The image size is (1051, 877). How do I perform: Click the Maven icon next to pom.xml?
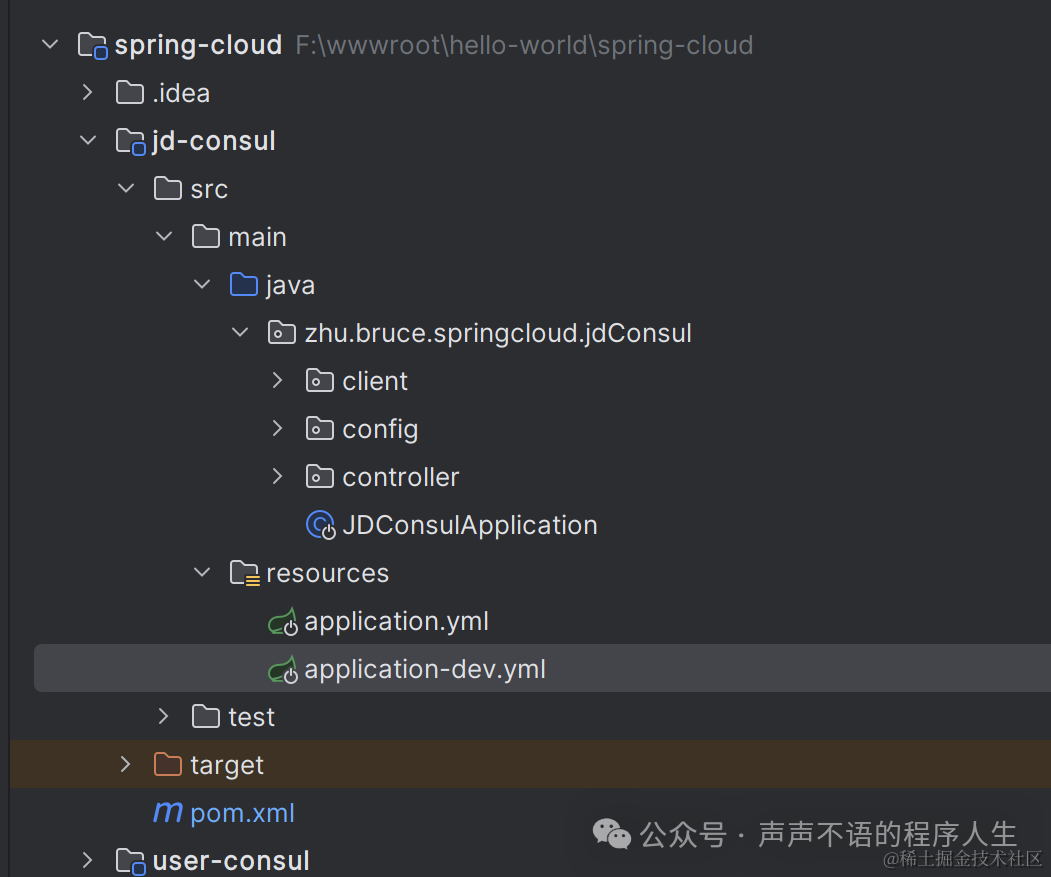[167, 812]
